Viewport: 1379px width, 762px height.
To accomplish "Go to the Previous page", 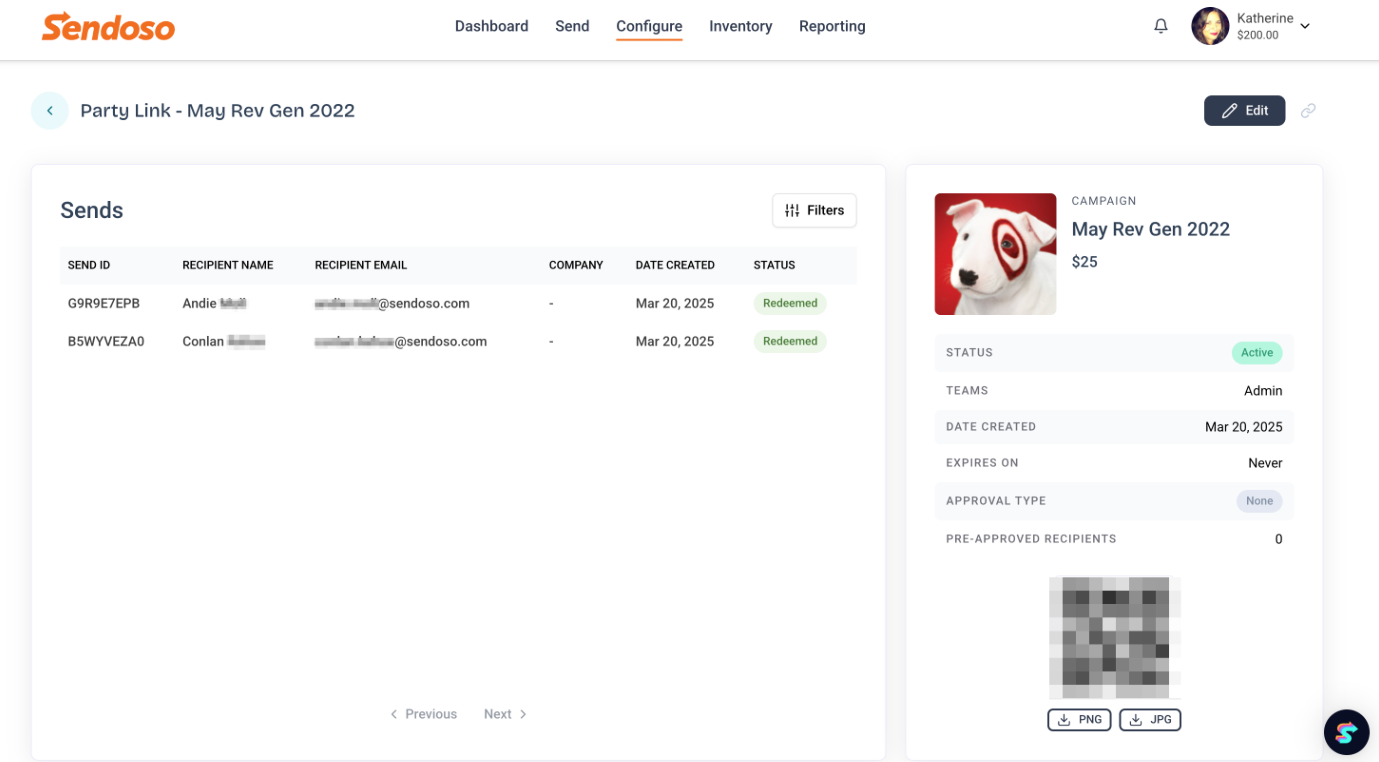I will coord(423,714).
